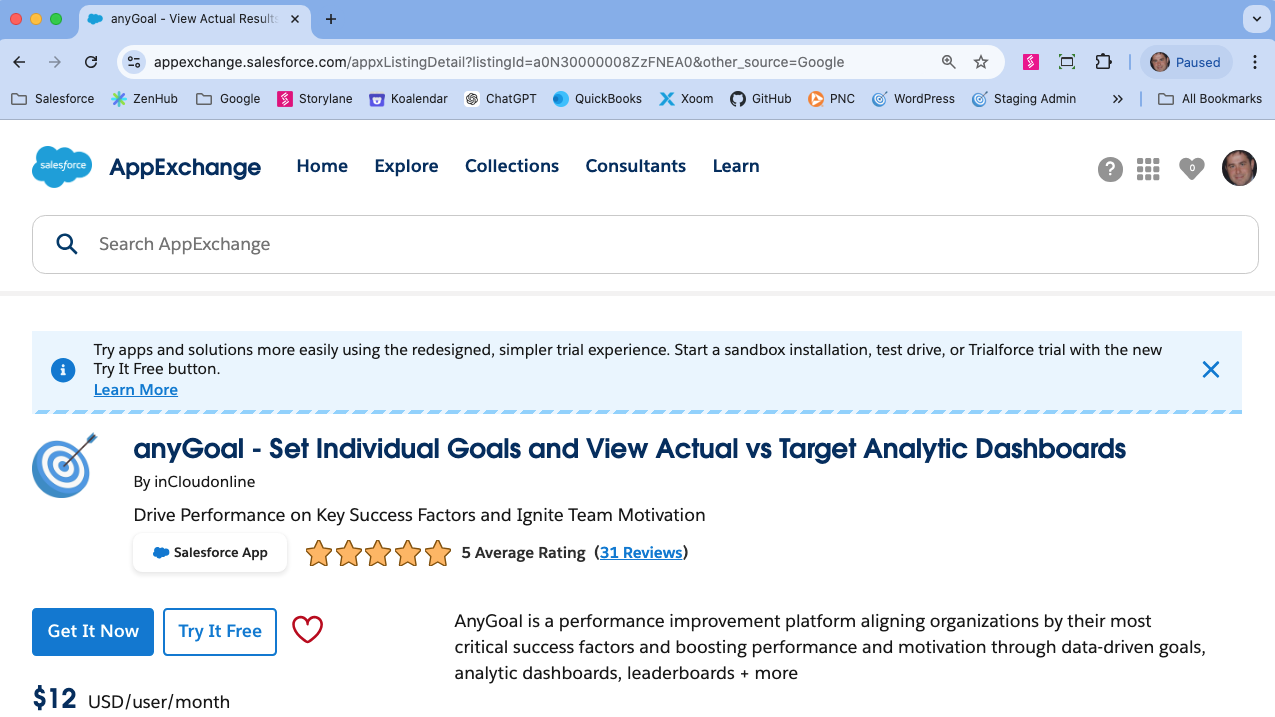Screen dimensions: 1275x717
Task: Open the App Launcher grid icon
Action: coord(1148,169)
